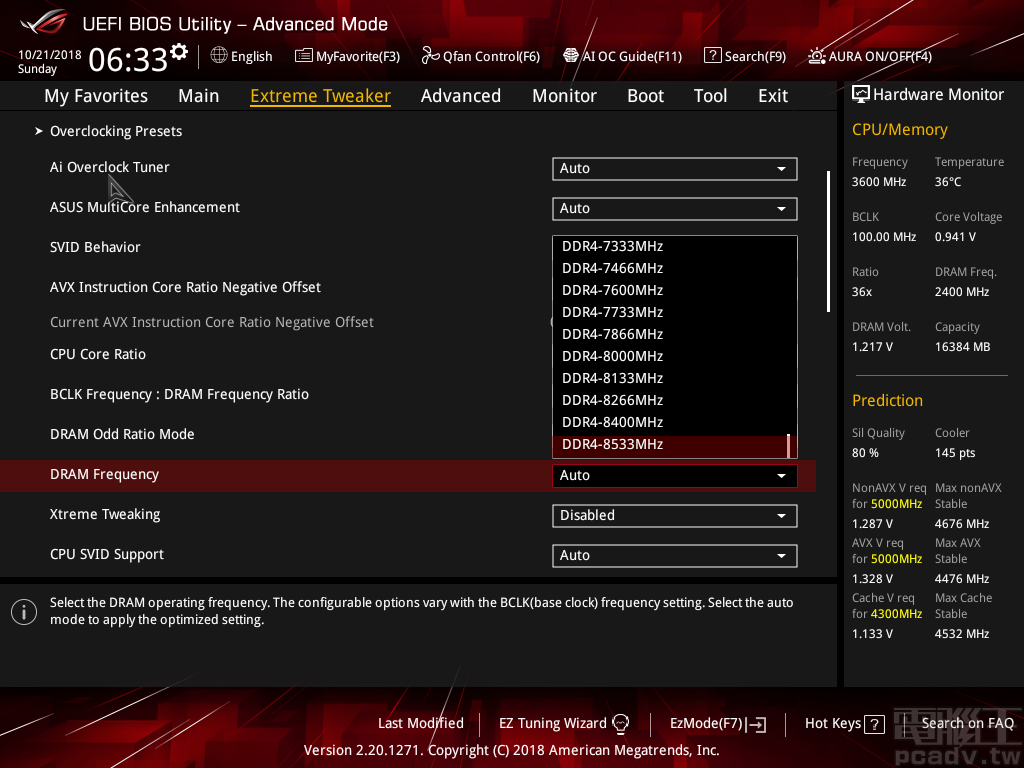
Task: Select DDR4-8266MHz from the list
Action: click(675, 400)
